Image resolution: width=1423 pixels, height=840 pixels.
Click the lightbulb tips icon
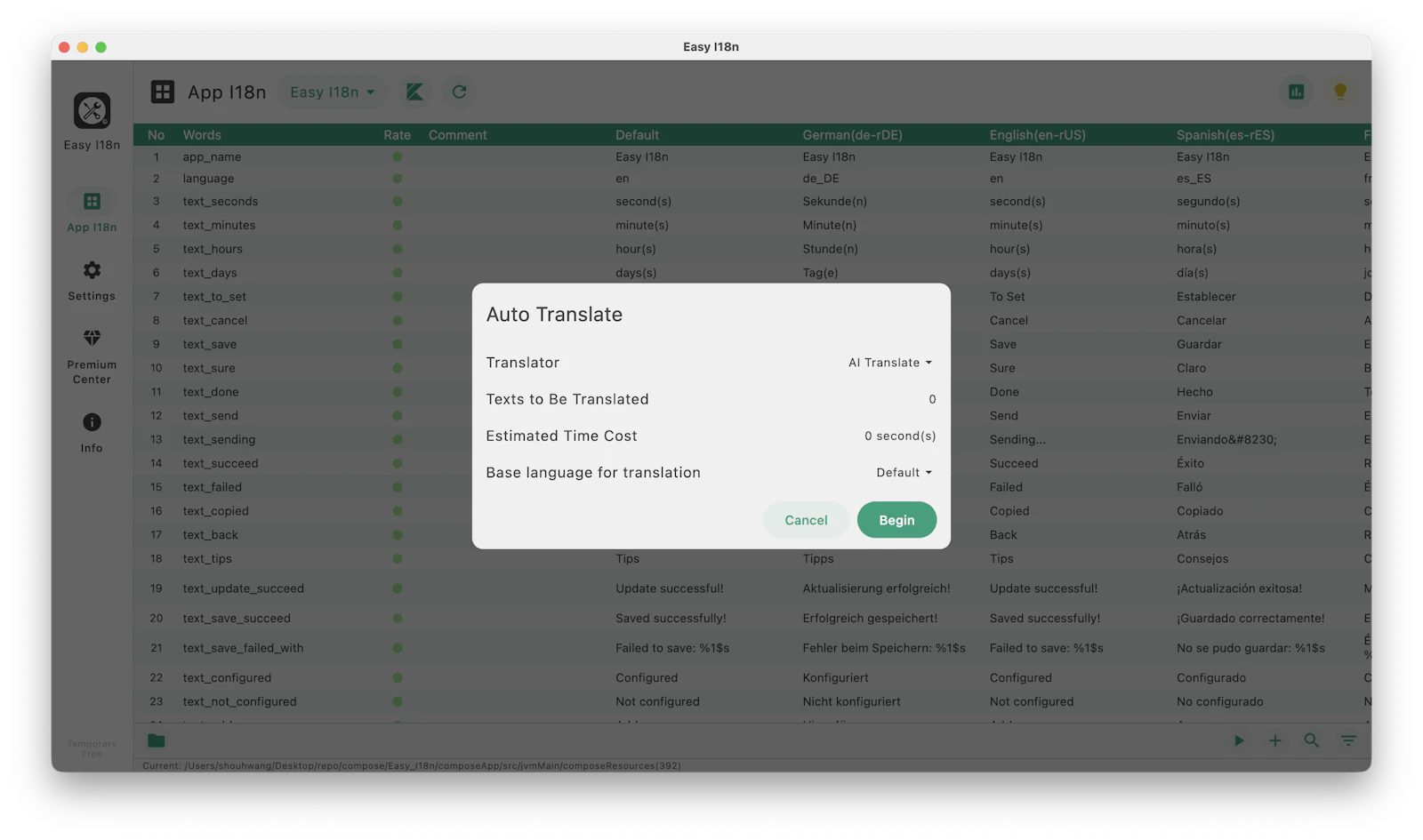tap(1340, 92)
